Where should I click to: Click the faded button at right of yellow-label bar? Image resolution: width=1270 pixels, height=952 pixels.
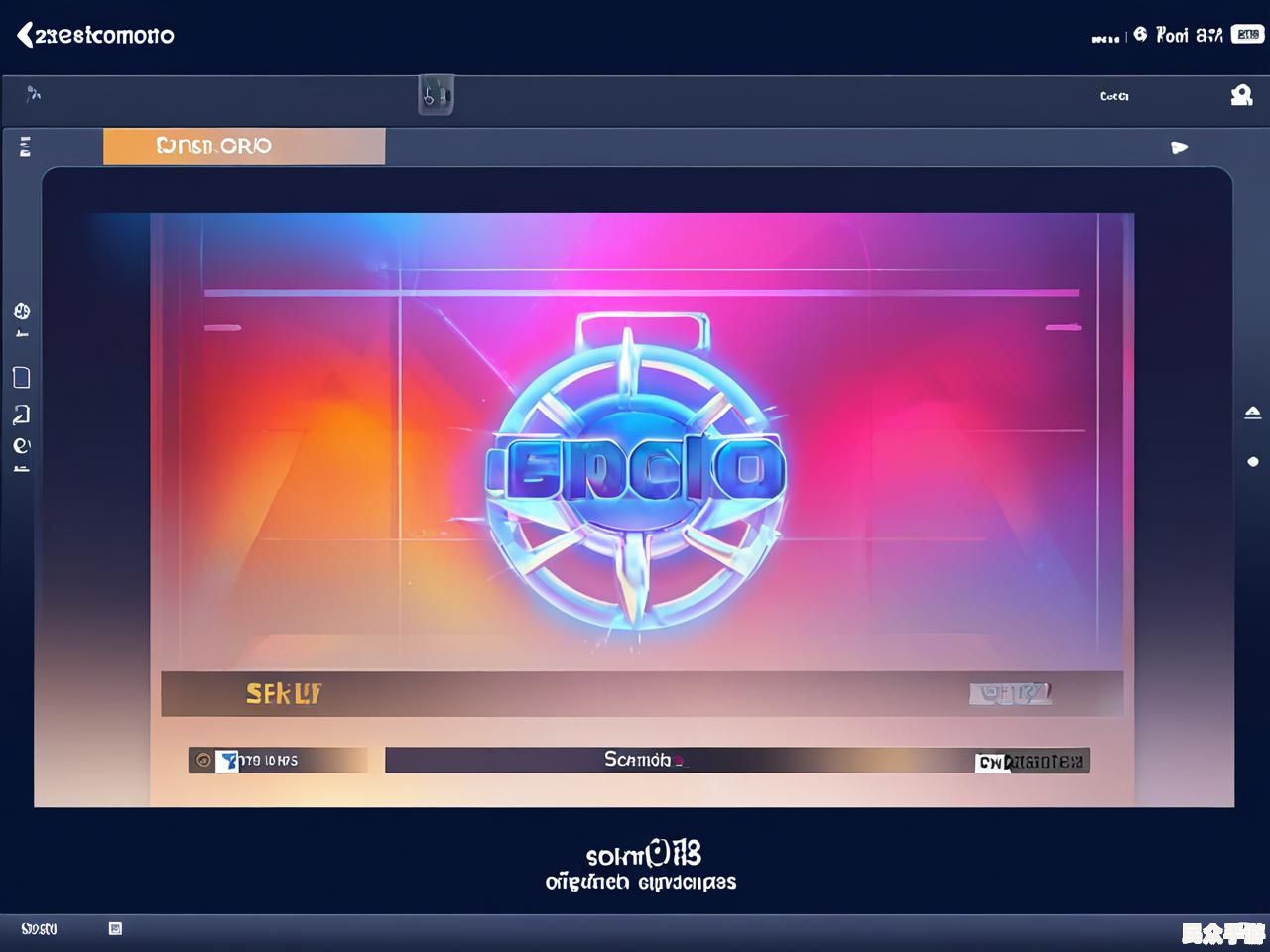click(x=1010, y=693)
